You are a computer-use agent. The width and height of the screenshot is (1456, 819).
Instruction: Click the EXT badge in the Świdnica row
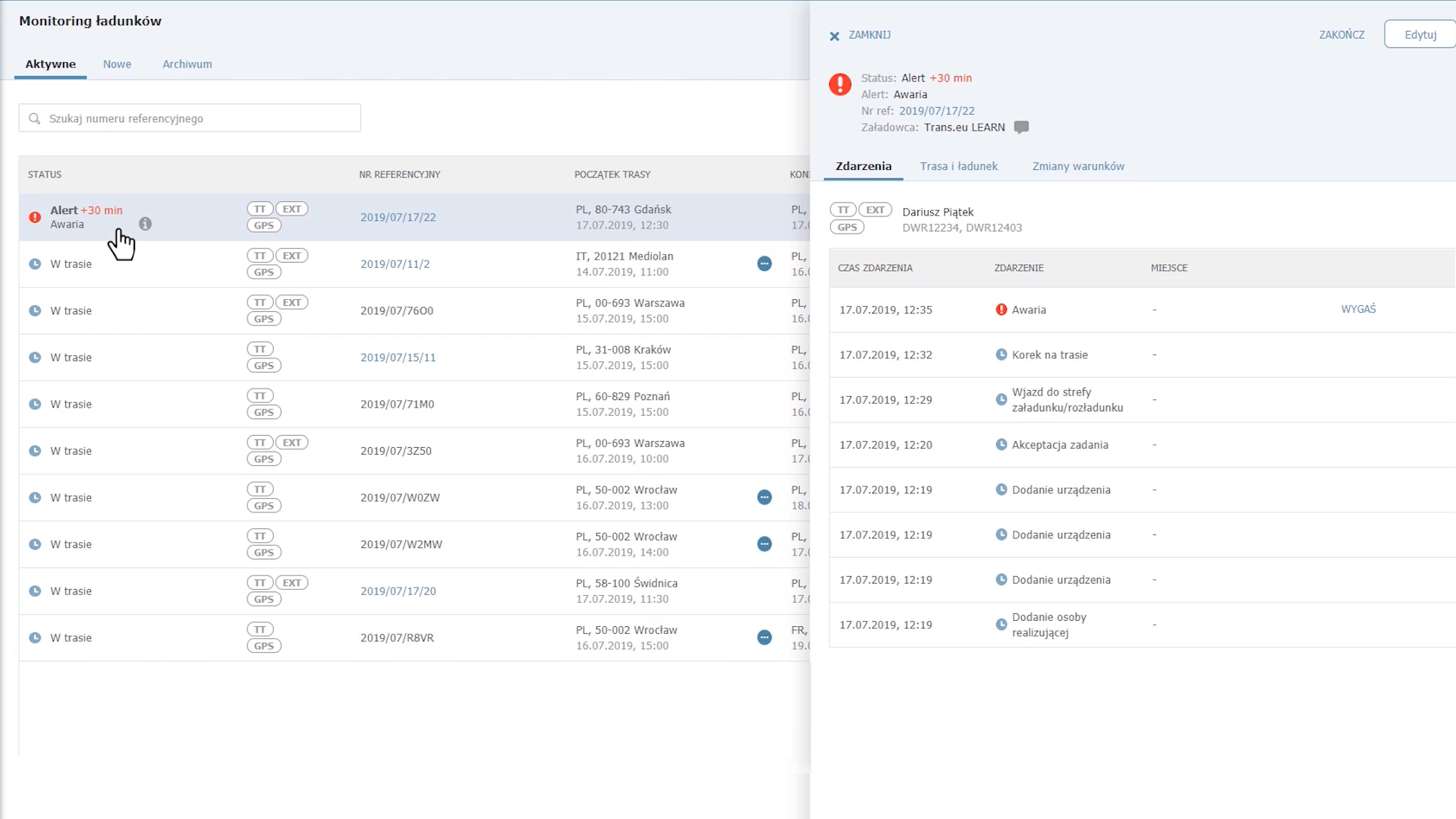click(292, 583)
